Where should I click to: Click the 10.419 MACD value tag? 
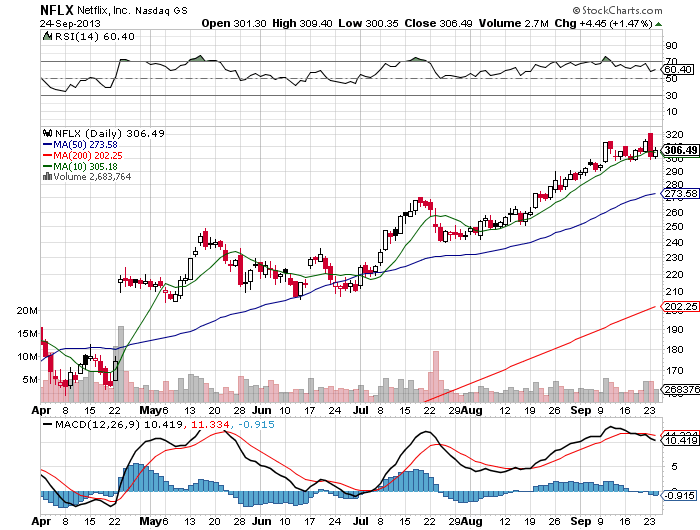click(x=679, y=441)
